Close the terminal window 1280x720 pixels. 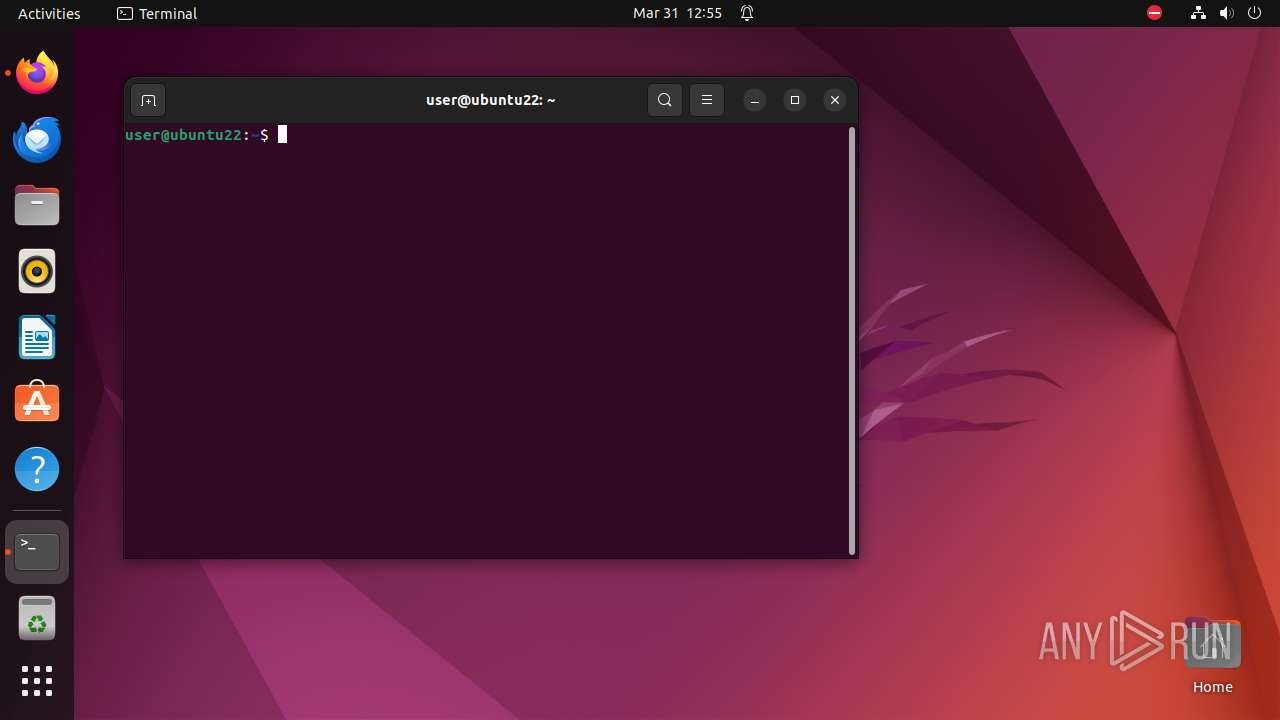pyautogui.click(x=835, y=100)
